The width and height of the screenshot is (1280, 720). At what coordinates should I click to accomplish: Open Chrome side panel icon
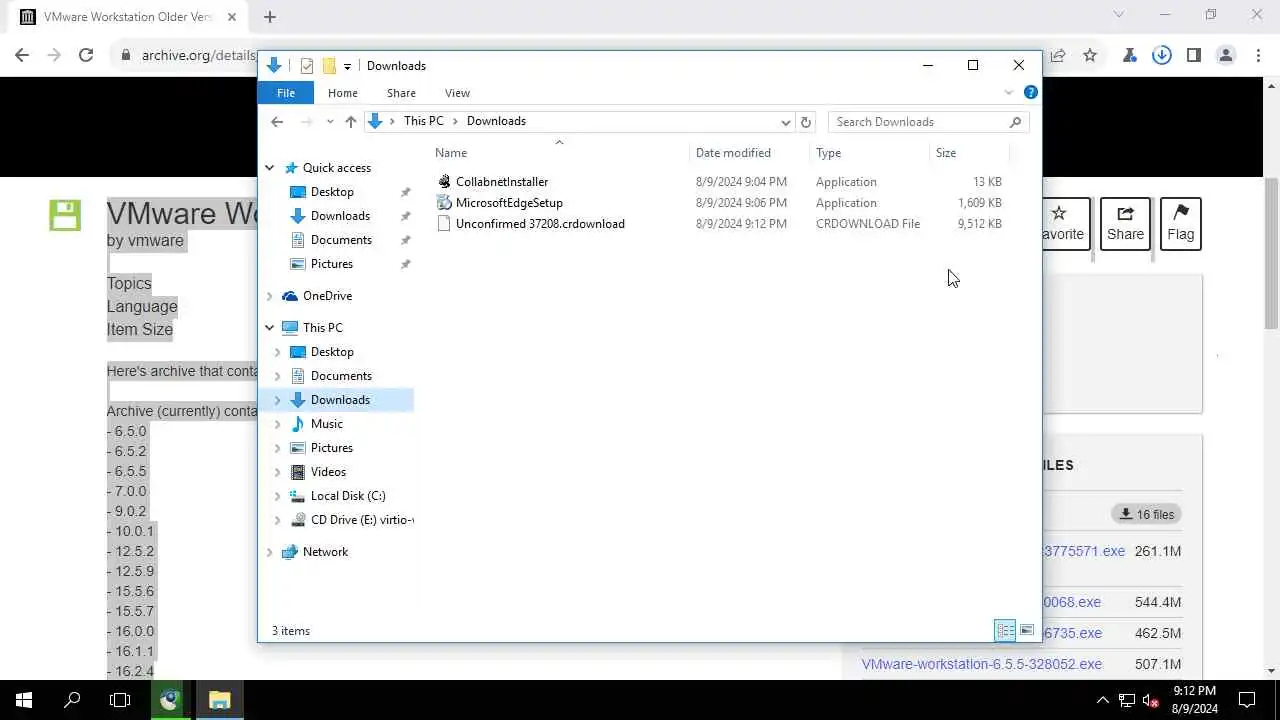tap(1194, 56)
